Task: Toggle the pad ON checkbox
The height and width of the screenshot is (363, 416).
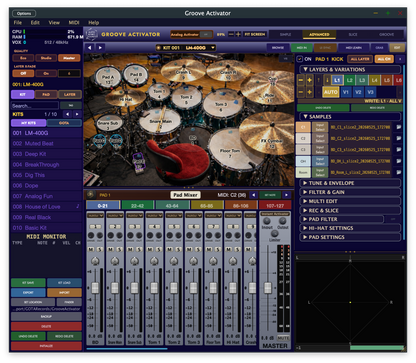Action: 300,59
